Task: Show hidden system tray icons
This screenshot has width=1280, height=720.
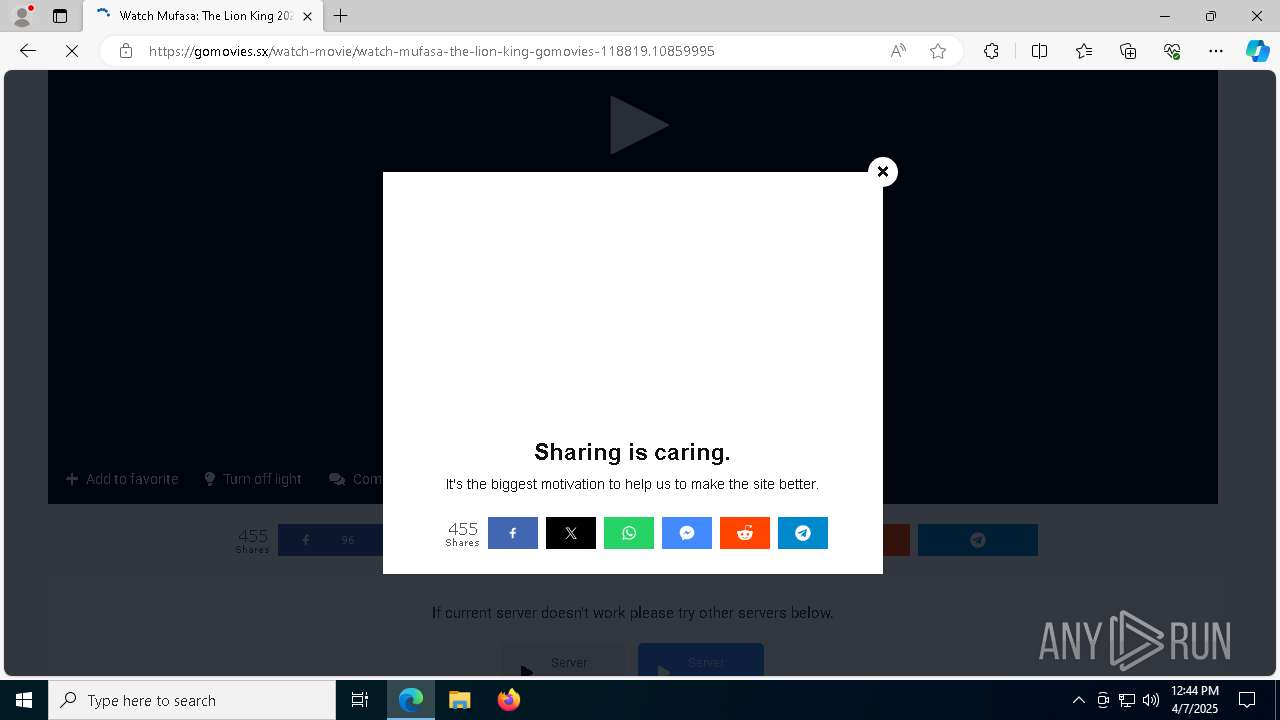Action: click(1078, 700)
